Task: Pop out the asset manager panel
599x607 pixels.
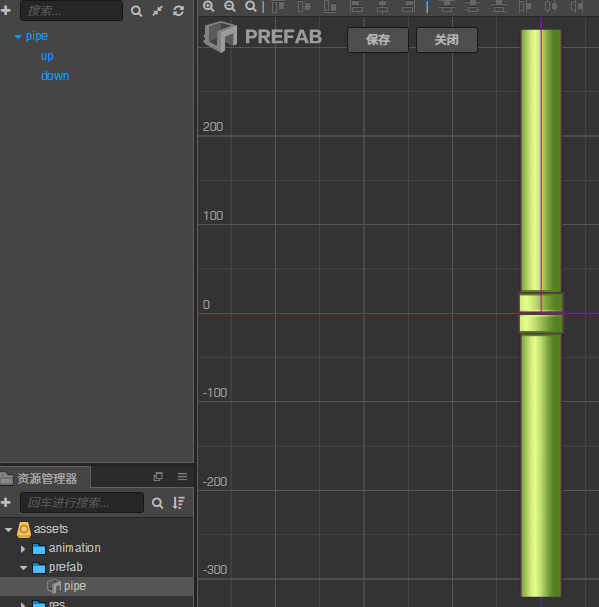Action: (x=158, y=477)
